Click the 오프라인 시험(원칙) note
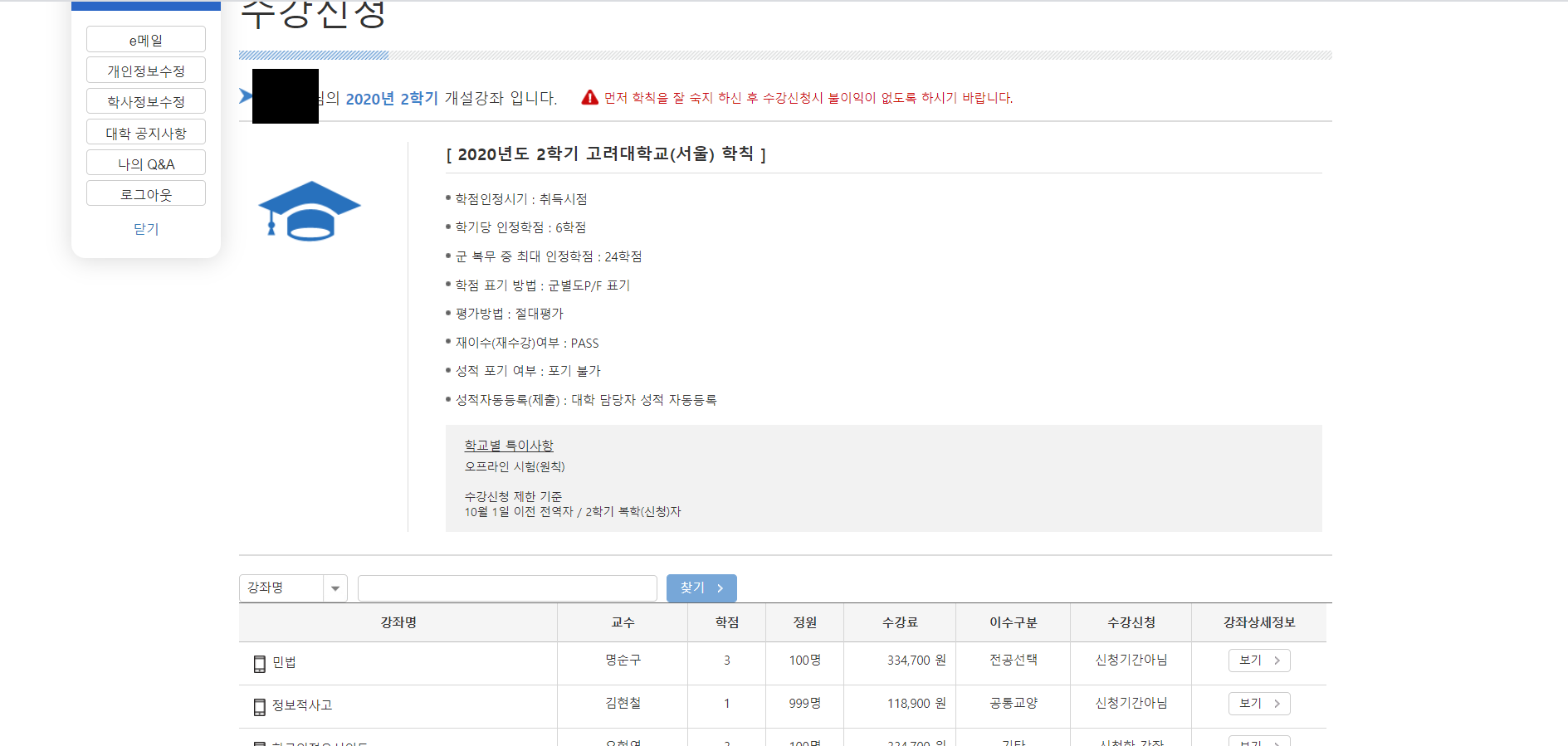The width and height of the screenshot is (1568, 746). 515,466
